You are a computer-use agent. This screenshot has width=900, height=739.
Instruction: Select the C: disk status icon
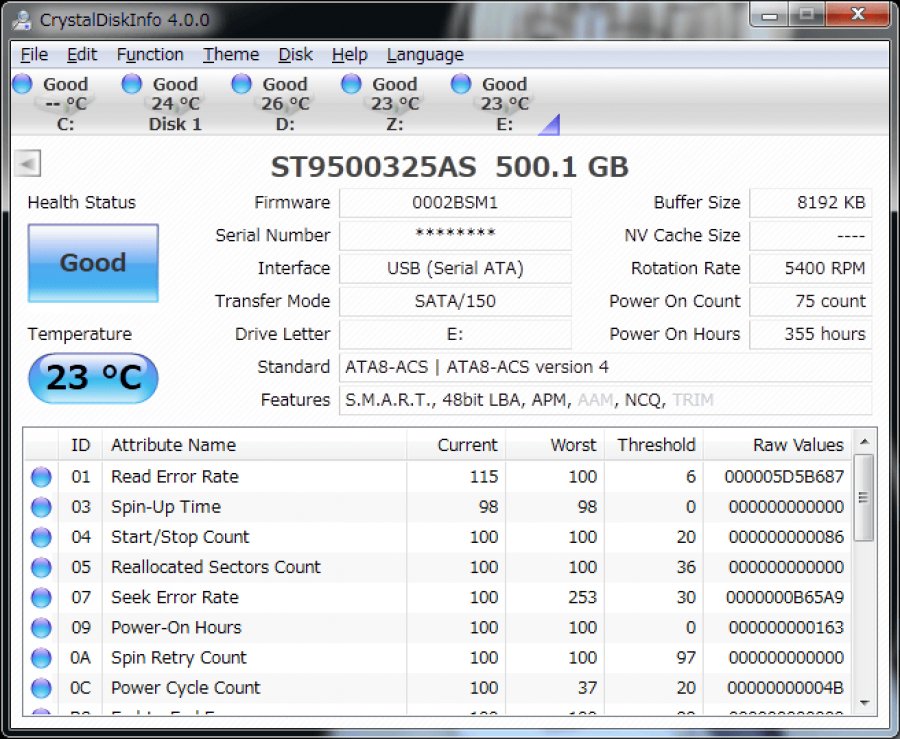point(22,85)
